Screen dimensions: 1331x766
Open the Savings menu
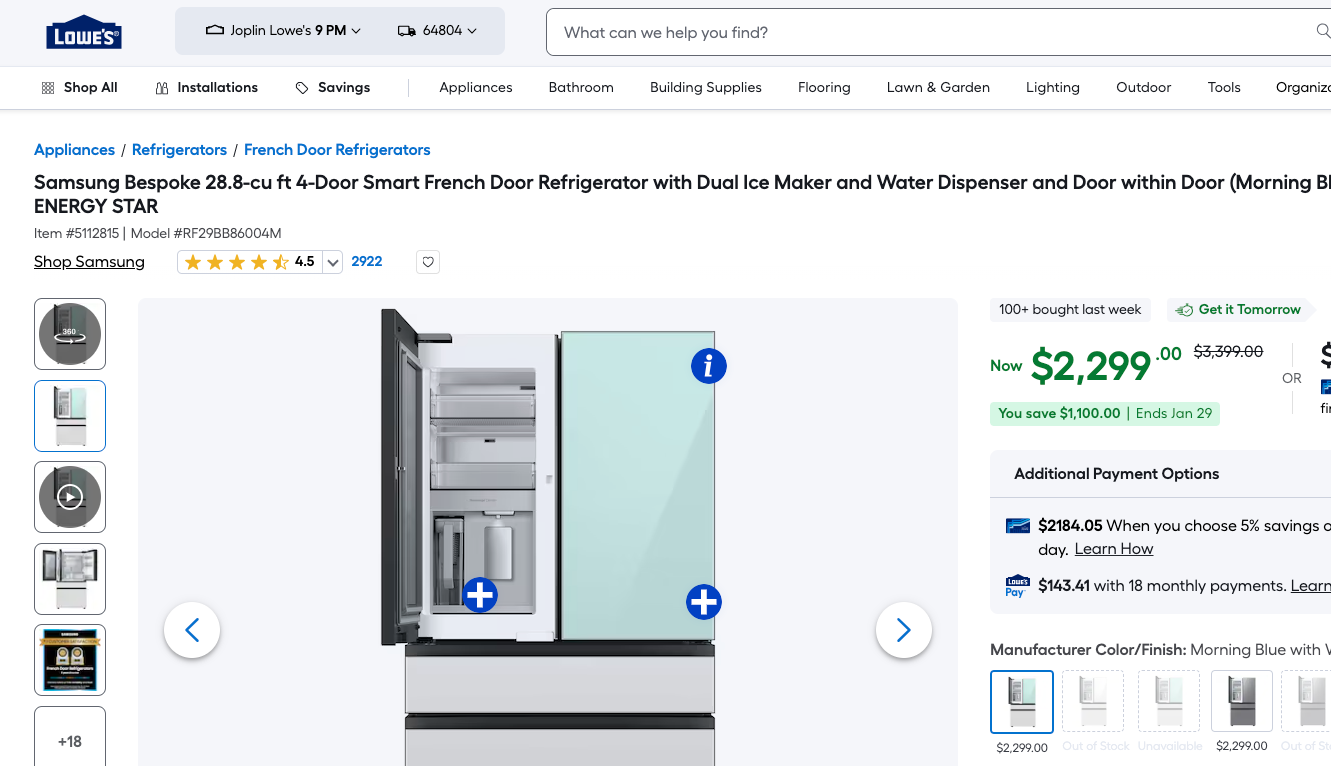pyautogui.click(x=332, y=88)
